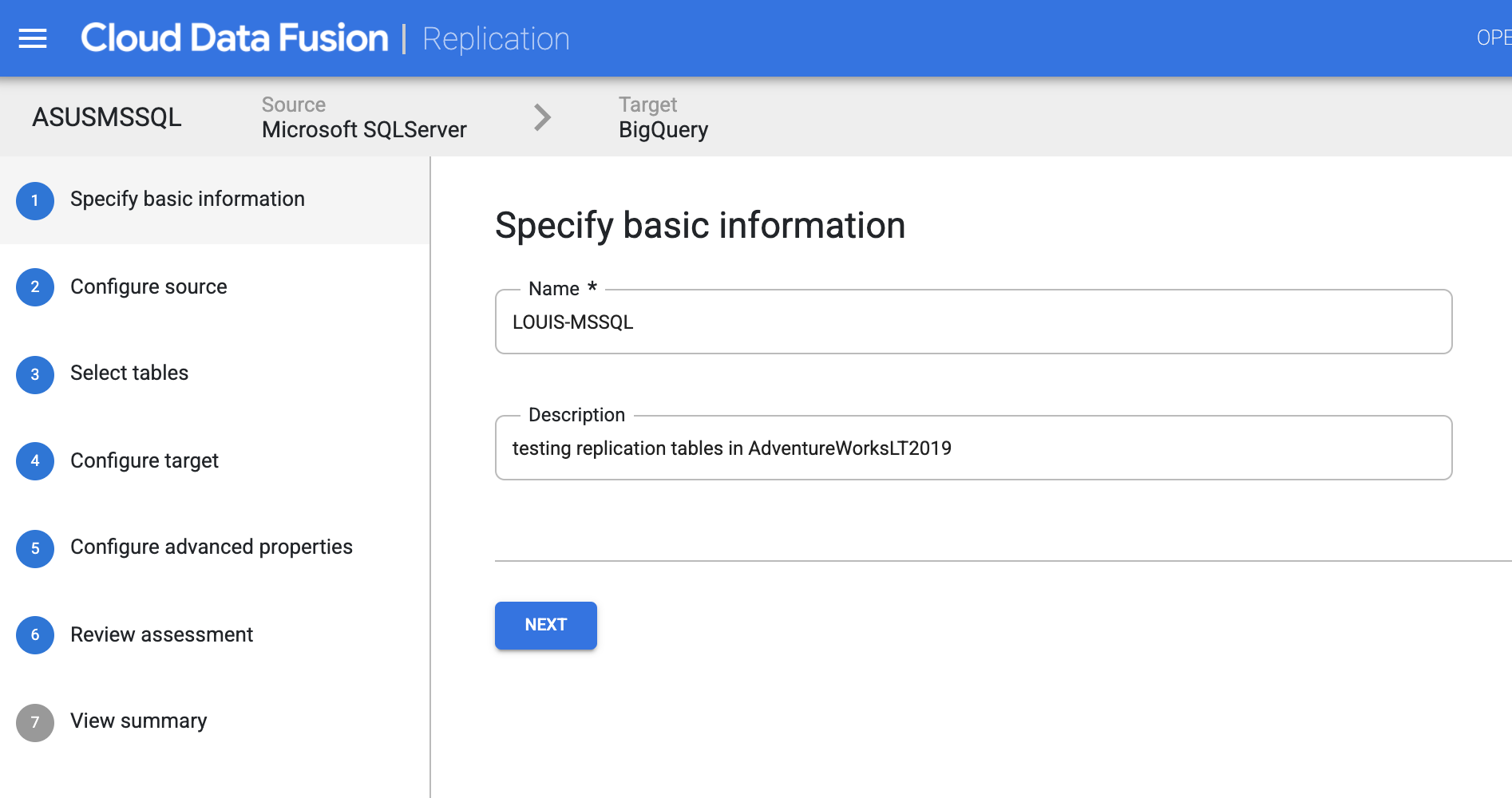
Task: Click the BigQuery target label
Action: coord(663,130)
